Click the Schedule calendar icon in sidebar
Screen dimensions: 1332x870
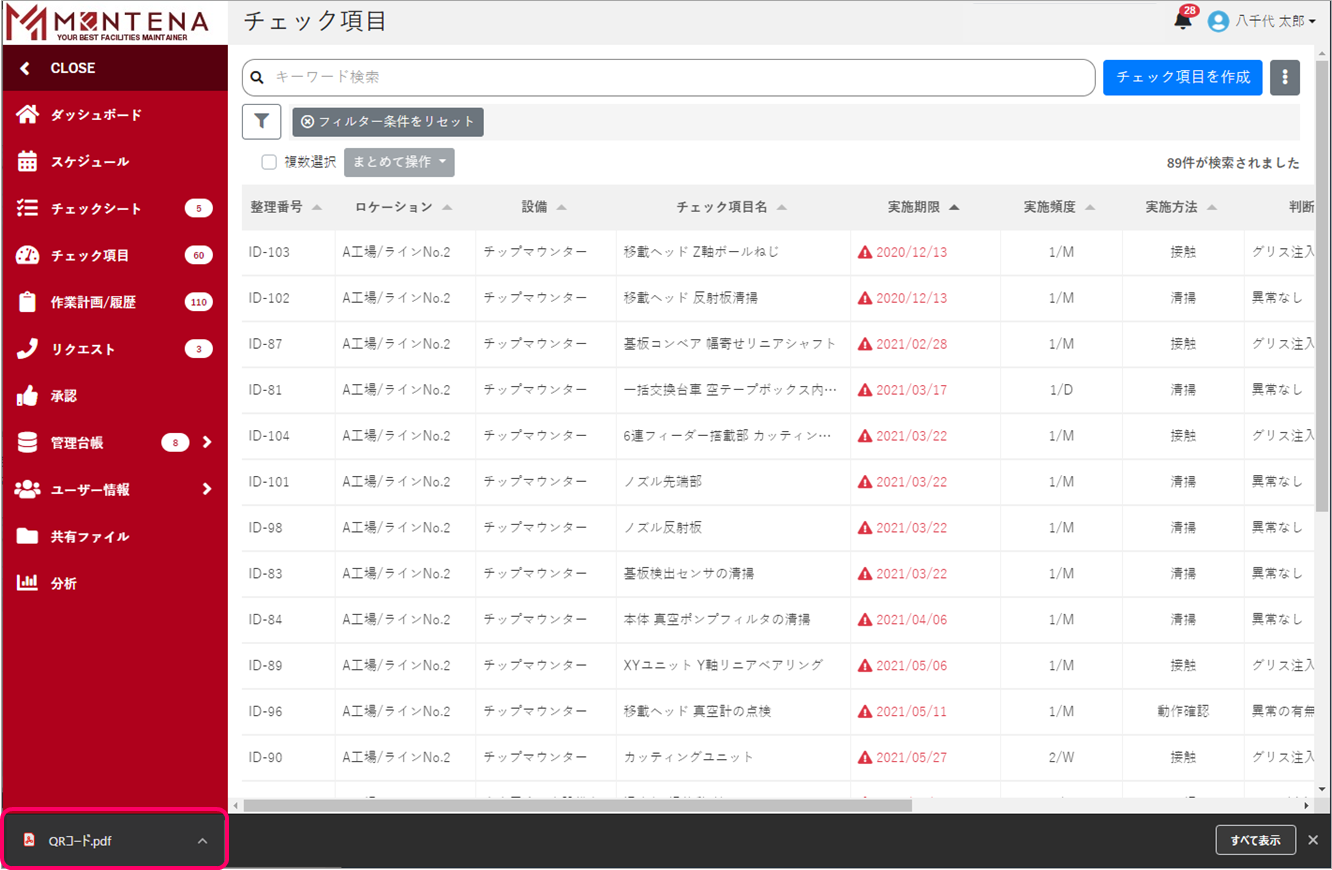(27, 161)
